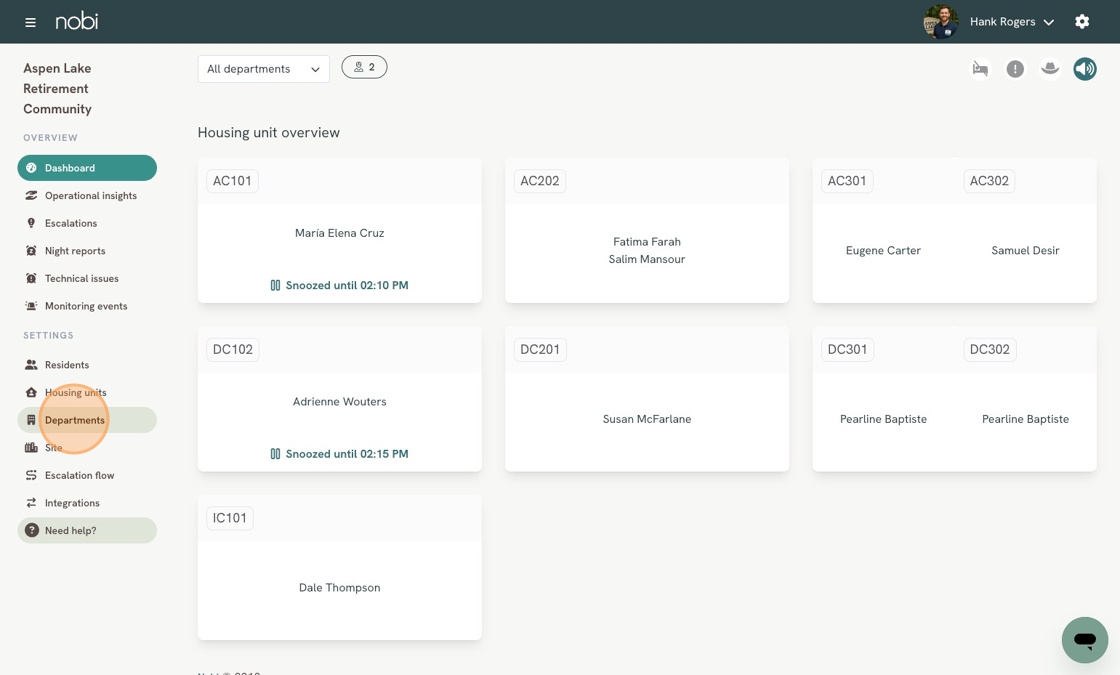Image resolution: width=1120 pixels, height=675 pixels.
Task: Open the hamburger menu
Action: coord(30,22)
